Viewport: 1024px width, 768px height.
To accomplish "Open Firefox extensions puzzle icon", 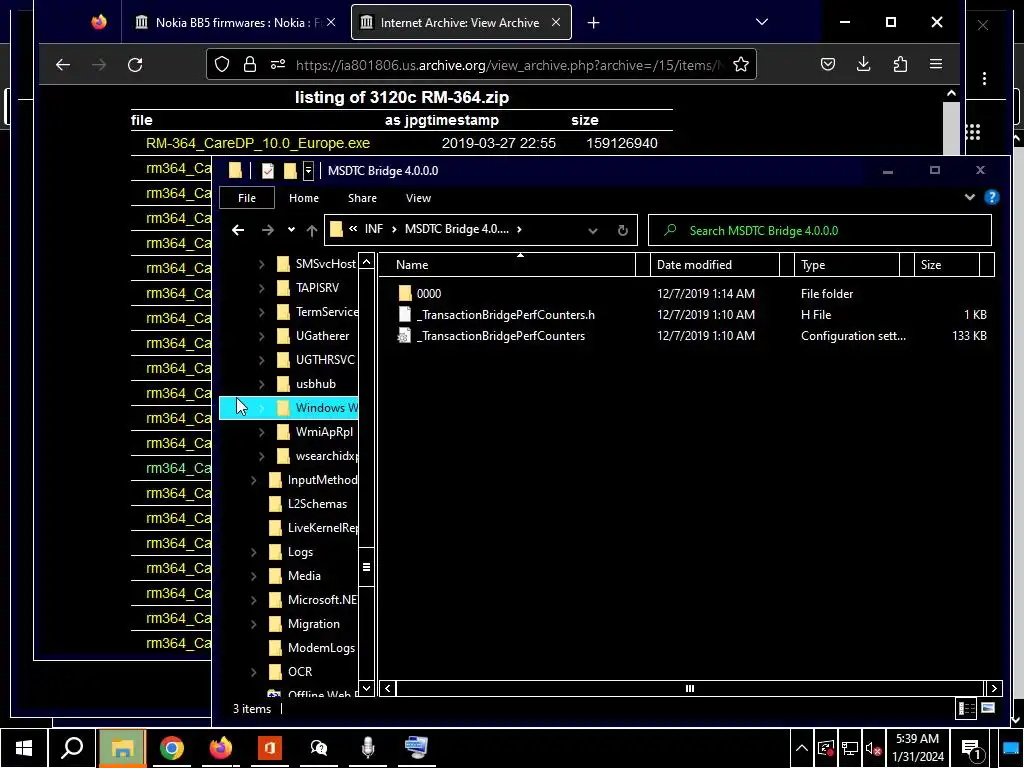I will tap(900, 64).
